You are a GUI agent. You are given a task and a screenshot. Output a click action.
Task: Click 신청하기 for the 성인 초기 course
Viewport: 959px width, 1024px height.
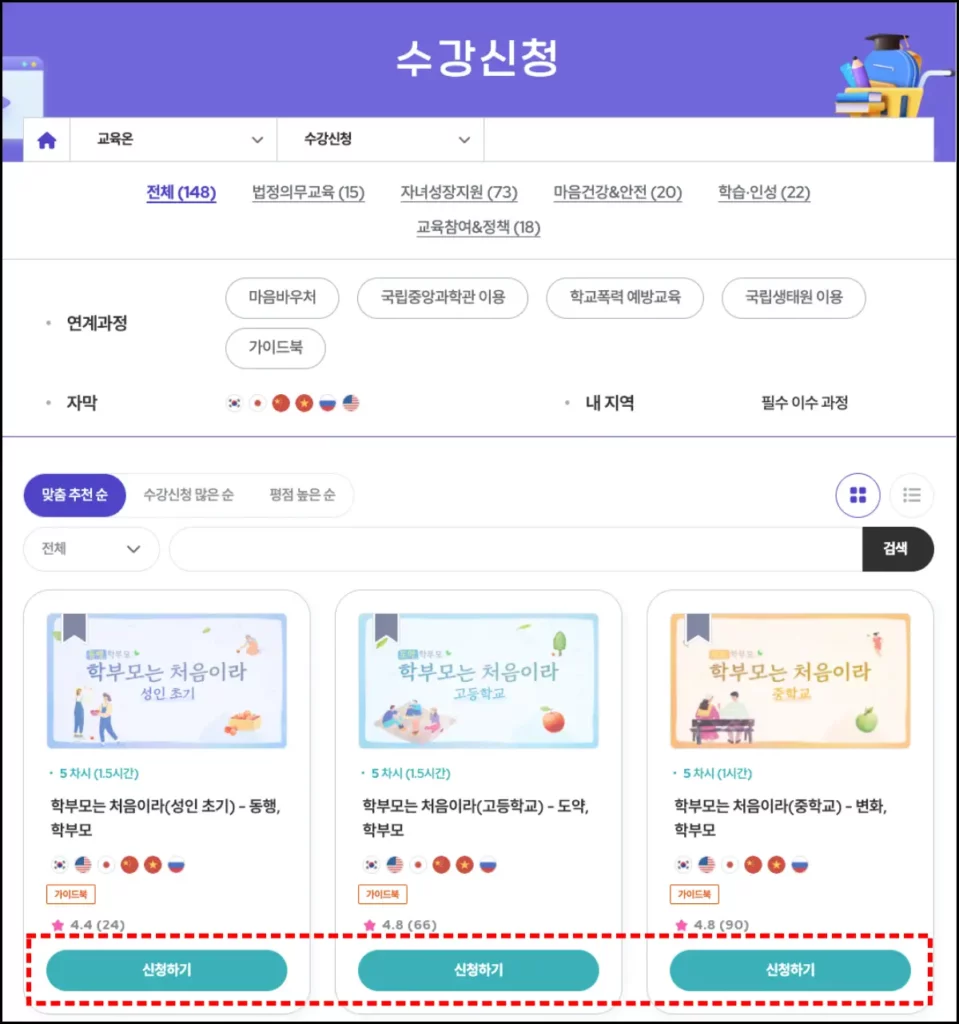point(167,970)
